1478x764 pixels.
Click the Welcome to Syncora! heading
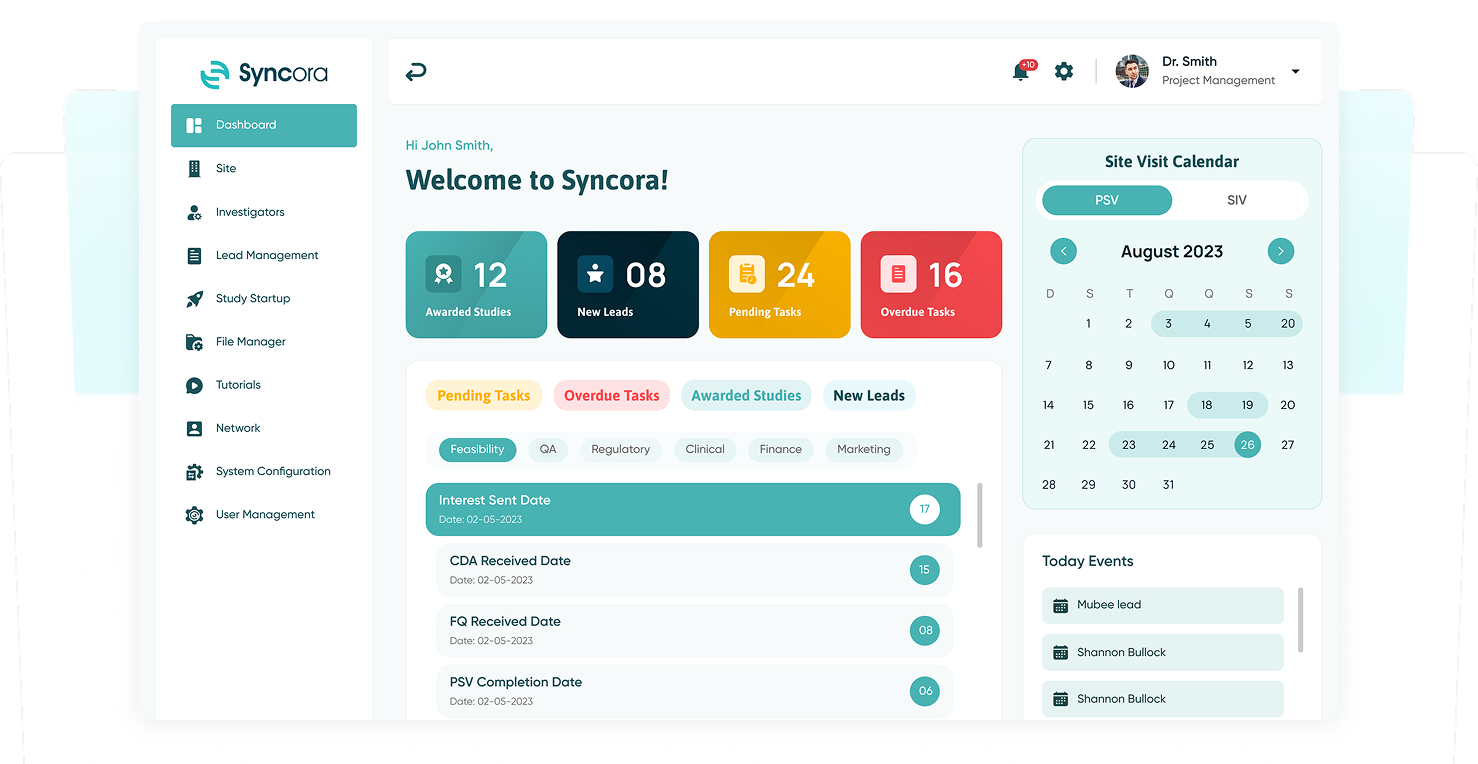pyautogui.click(x=537, y=181)
